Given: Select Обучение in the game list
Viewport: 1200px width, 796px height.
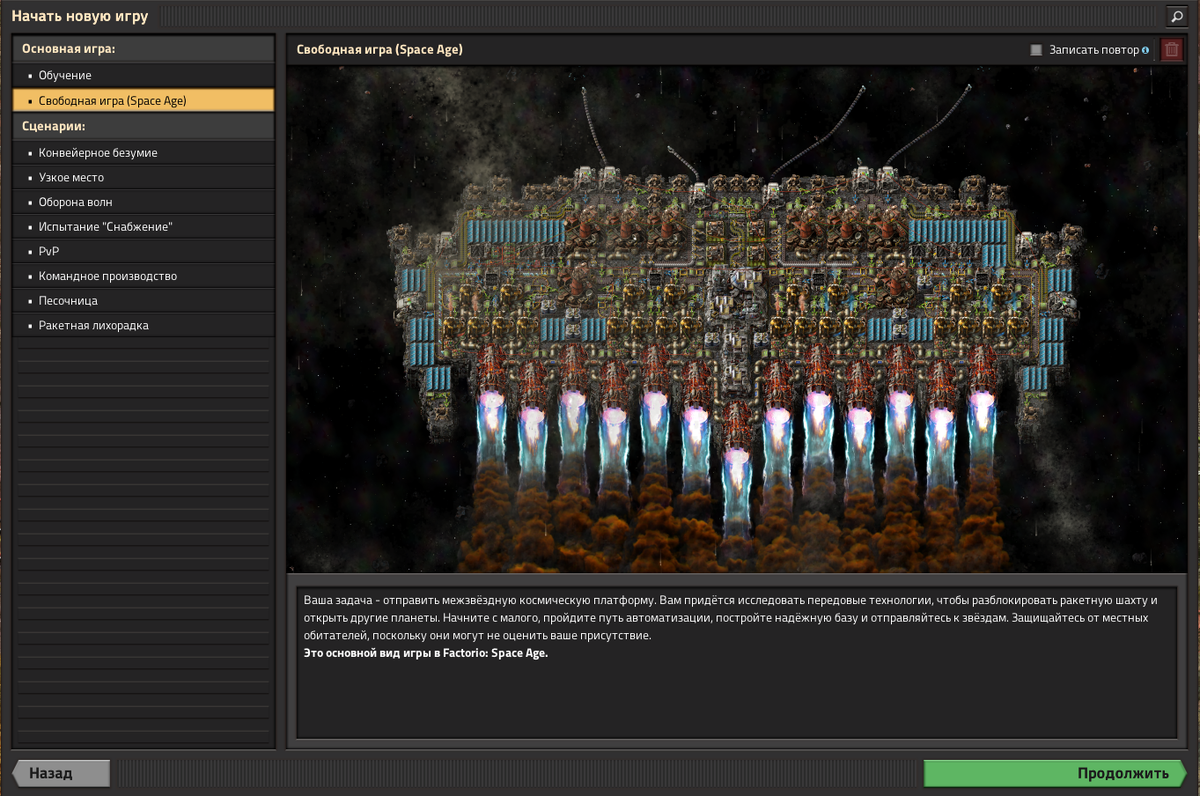Looking at the screenshot, I should click(144, 75).
